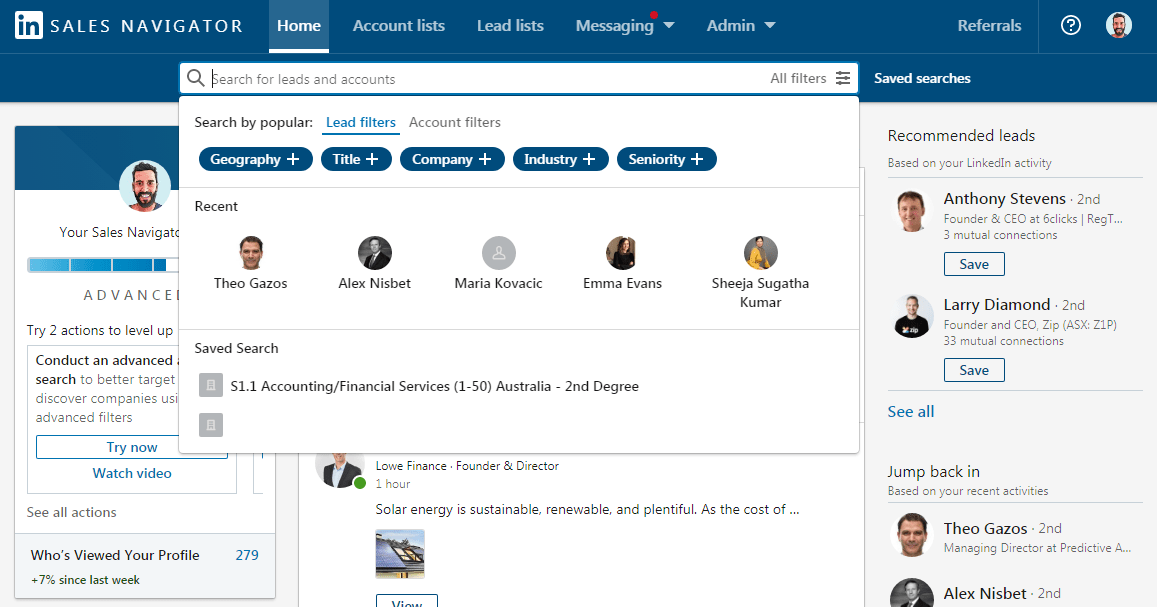Click the Try now button
The image size is (1157, 607).
[132, 447]
